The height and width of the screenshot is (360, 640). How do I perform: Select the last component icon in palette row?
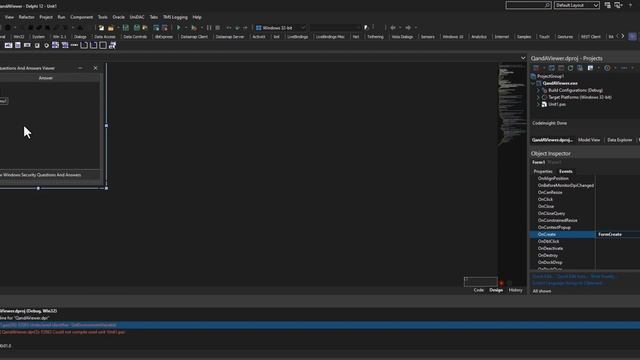(x=112, y=45)
